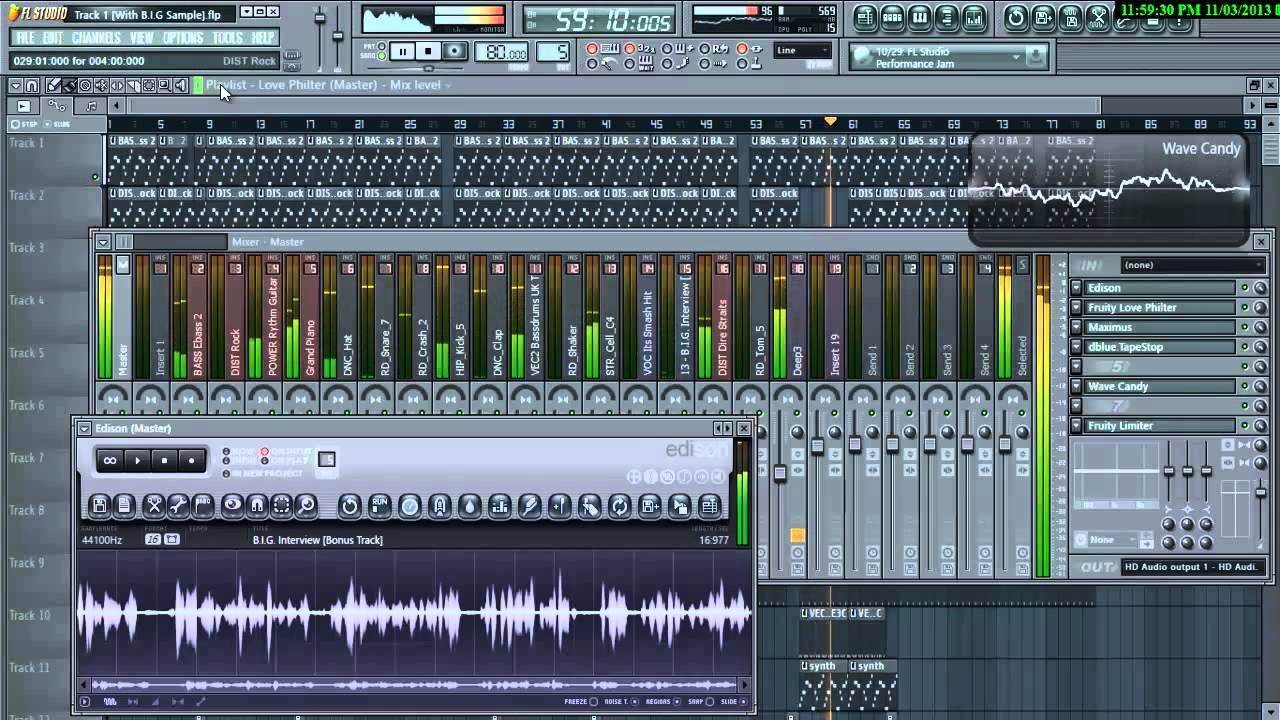1280x720 pixels.
Task: Open the FILE menu
Action: 25,38
